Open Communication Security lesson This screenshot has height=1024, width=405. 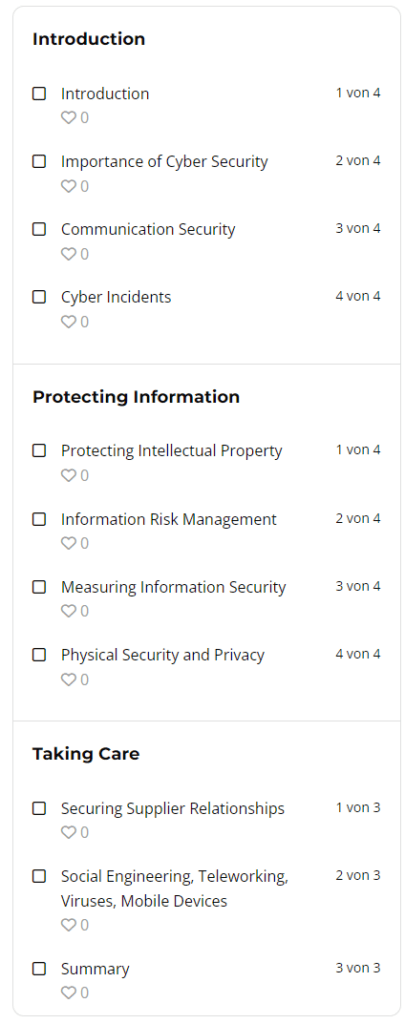tap(148, 229)
